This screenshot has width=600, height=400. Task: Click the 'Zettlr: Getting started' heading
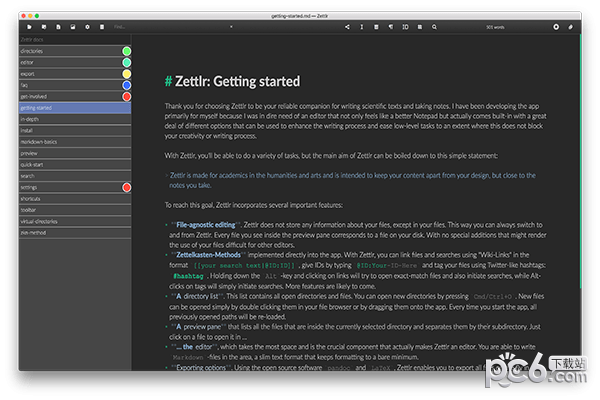(237, 82)
